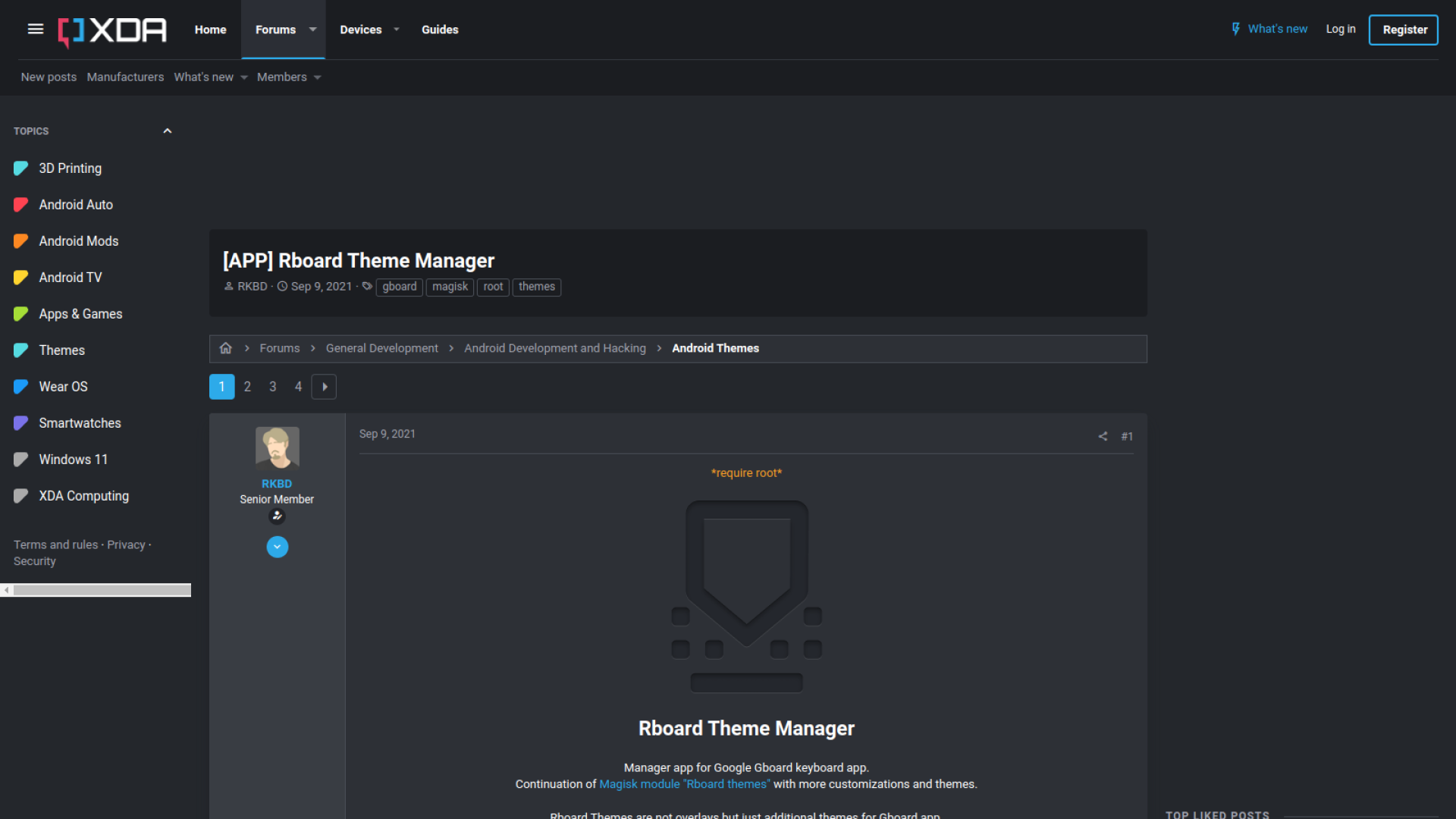Image resolution: width=1456 pixels, height=819 pixels.
Task: Open the hamburger menu icon
Action: click(x=35, y=30)
